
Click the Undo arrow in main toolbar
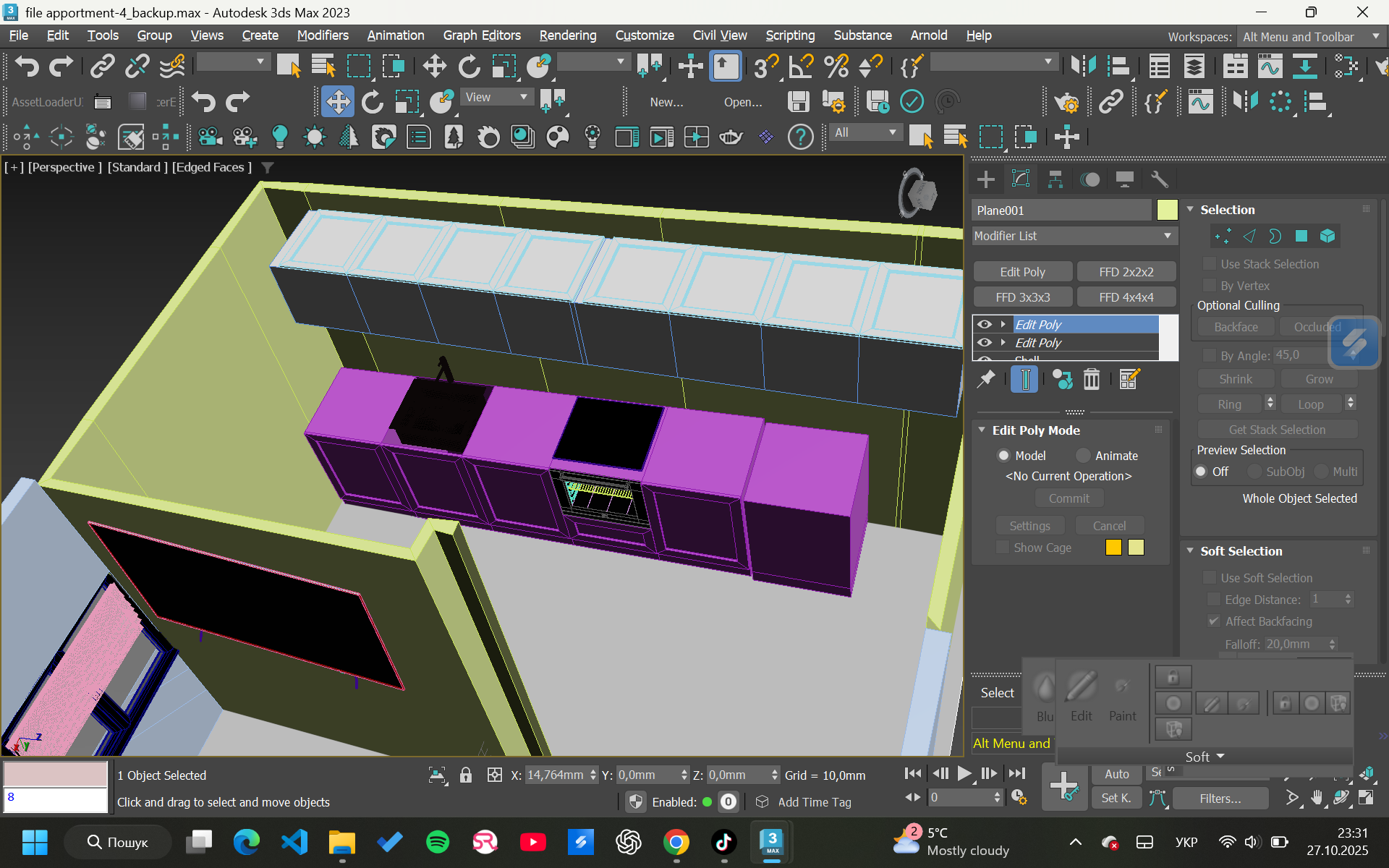(x=27, y=66)
